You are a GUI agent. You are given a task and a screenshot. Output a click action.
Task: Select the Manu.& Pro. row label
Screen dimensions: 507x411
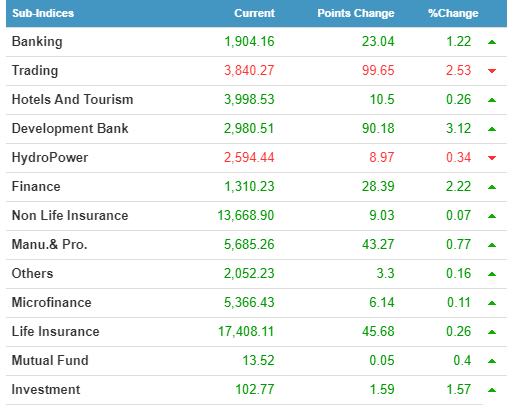[49, 244]
